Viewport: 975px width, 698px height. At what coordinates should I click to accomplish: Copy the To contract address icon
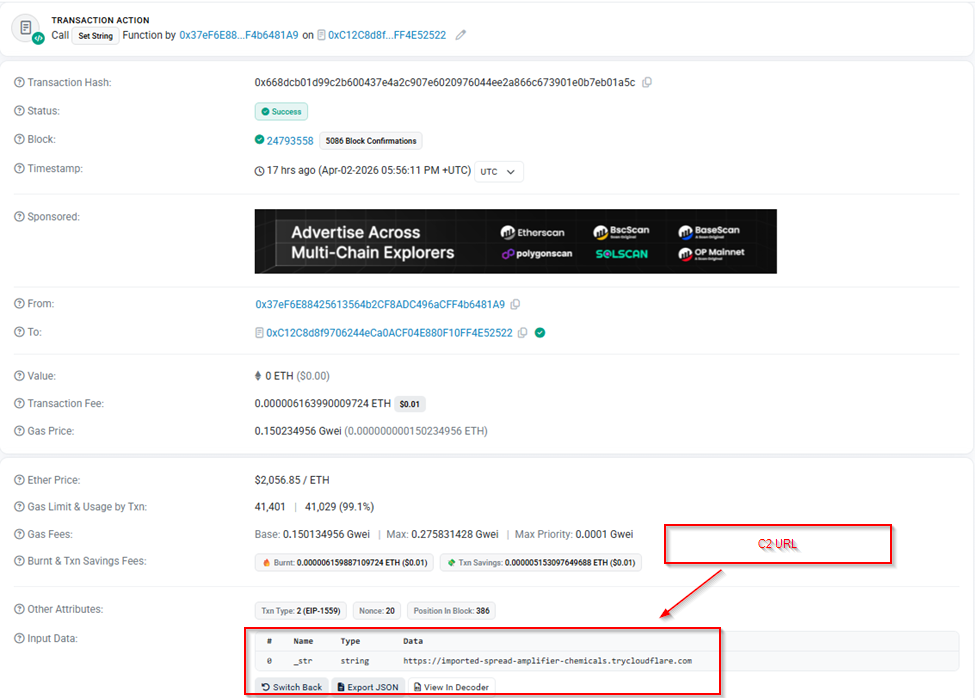[x=522, y=333]
